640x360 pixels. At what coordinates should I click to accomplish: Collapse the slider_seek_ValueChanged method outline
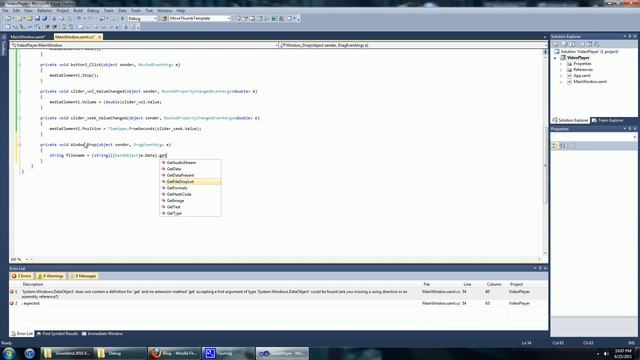click(x=19, y=118)
